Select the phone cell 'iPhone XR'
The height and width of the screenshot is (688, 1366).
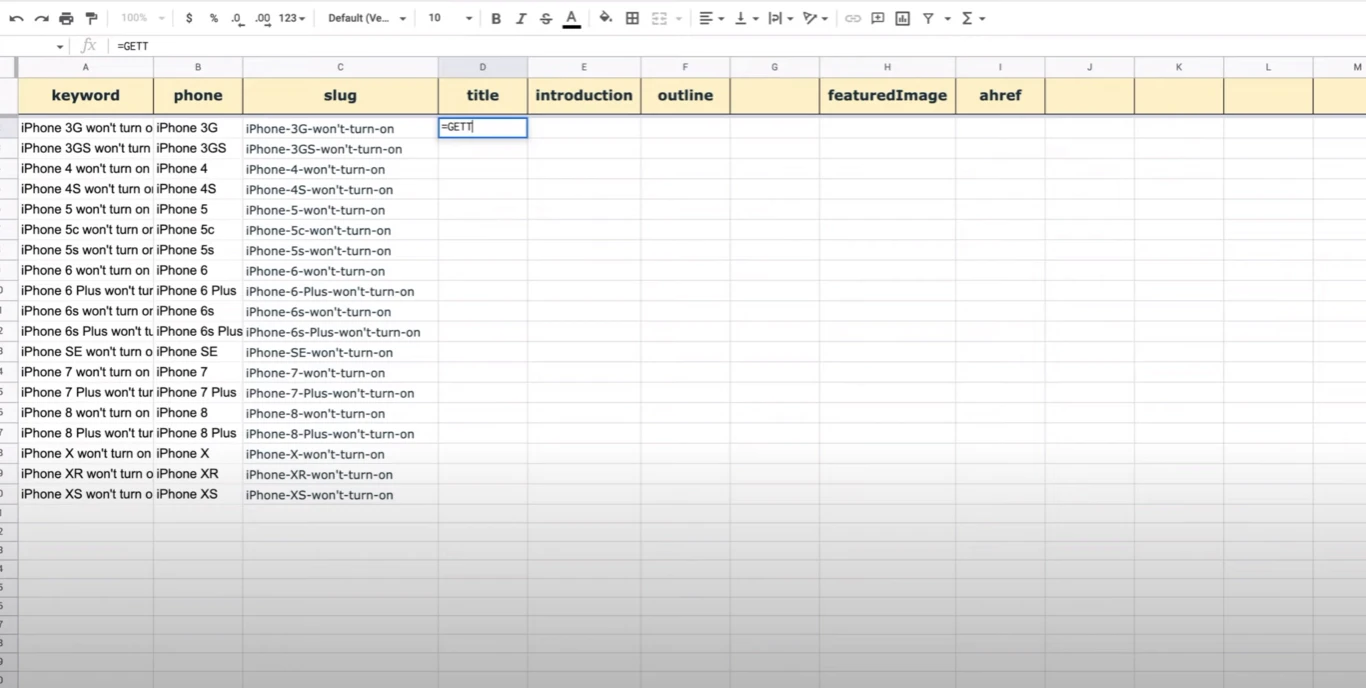198,474
